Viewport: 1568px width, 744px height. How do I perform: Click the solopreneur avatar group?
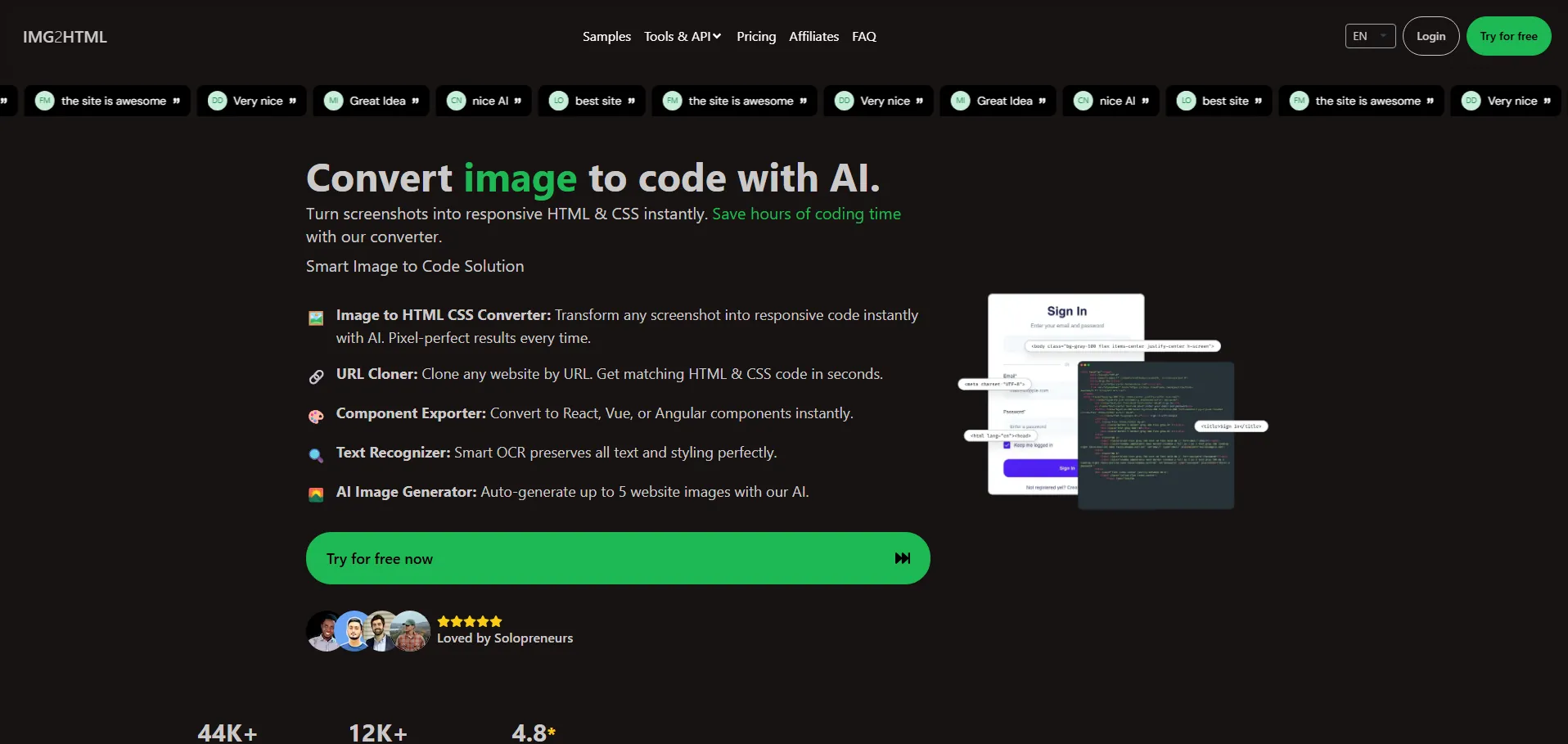(368, 631)
